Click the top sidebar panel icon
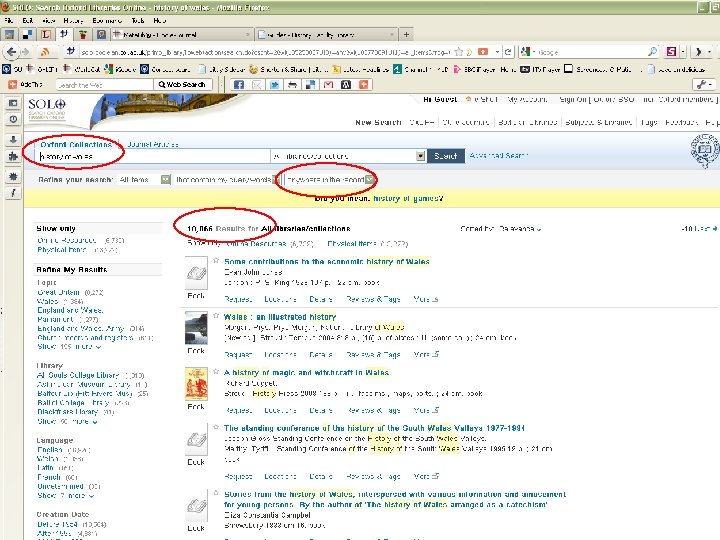 13,103
